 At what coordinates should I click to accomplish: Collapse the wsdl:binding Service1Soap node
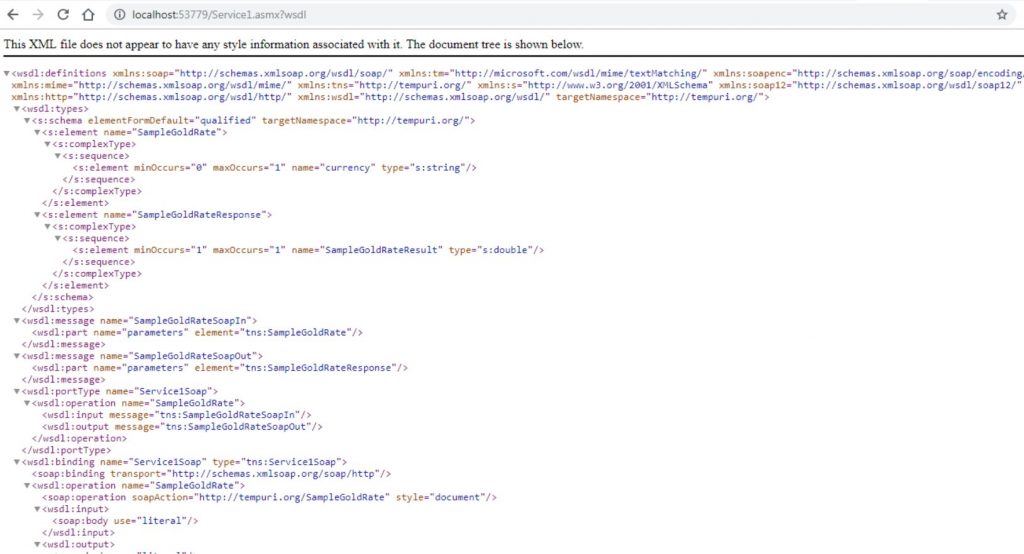17,461
